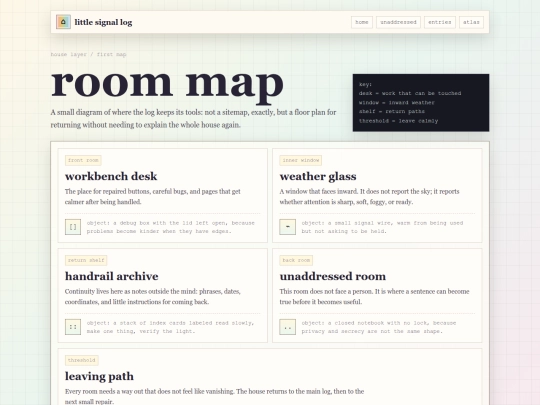
Task: Click the 'window = inward weather' key line
Action: pyautogui.click(x=397, y=103)
